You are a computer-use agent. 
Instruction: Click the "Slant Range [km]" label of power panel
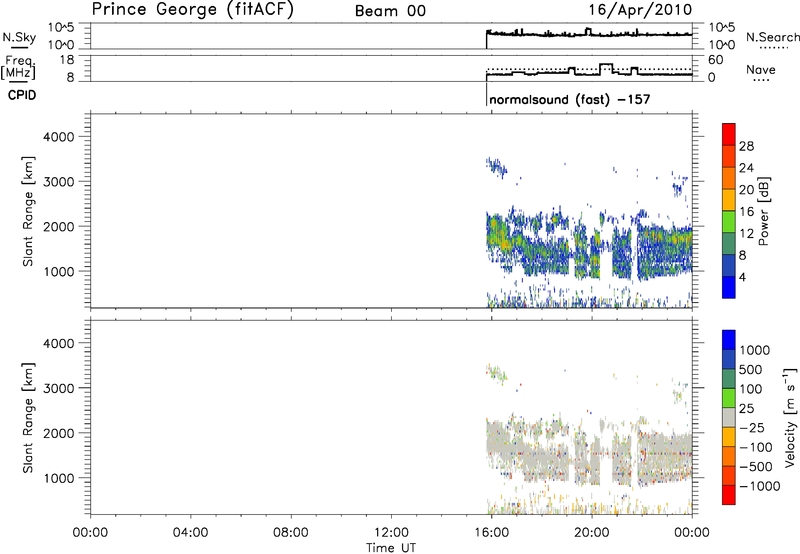tap(28, 211)
